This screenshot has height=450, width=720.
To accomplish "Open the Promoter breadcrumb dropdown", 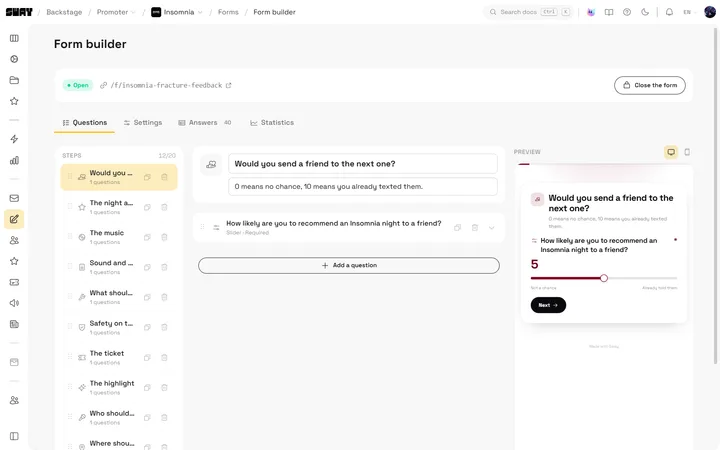I will coord(116,12).
